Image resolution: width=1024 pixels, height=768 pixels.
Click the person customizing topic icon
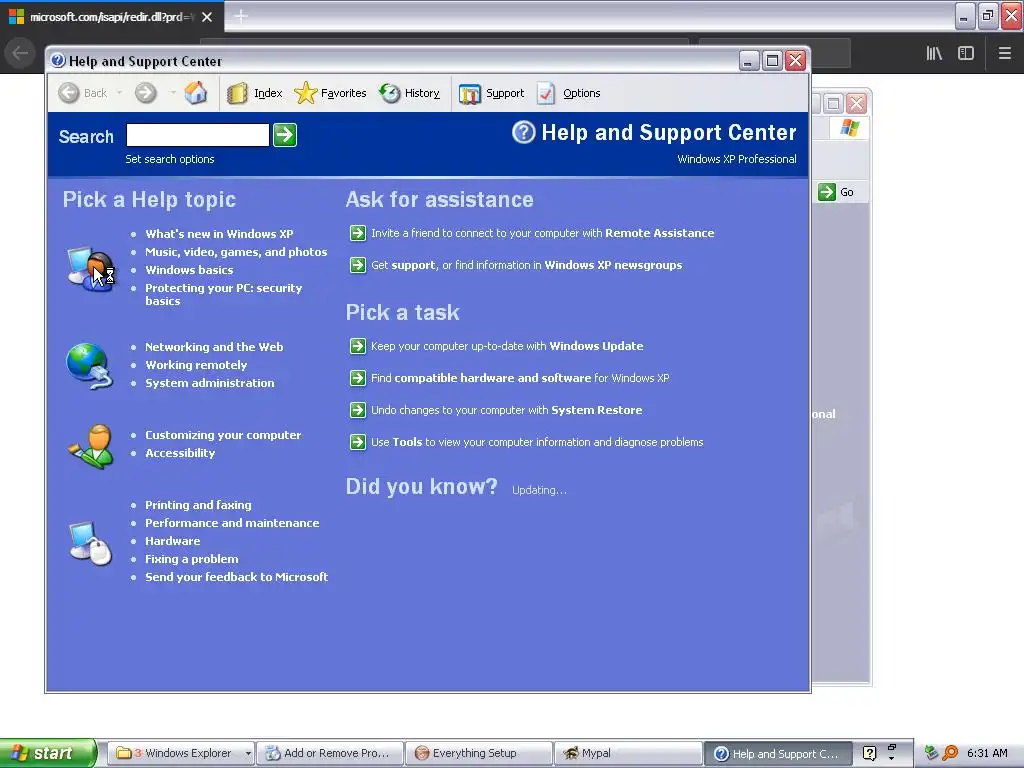tap(91, 447)
